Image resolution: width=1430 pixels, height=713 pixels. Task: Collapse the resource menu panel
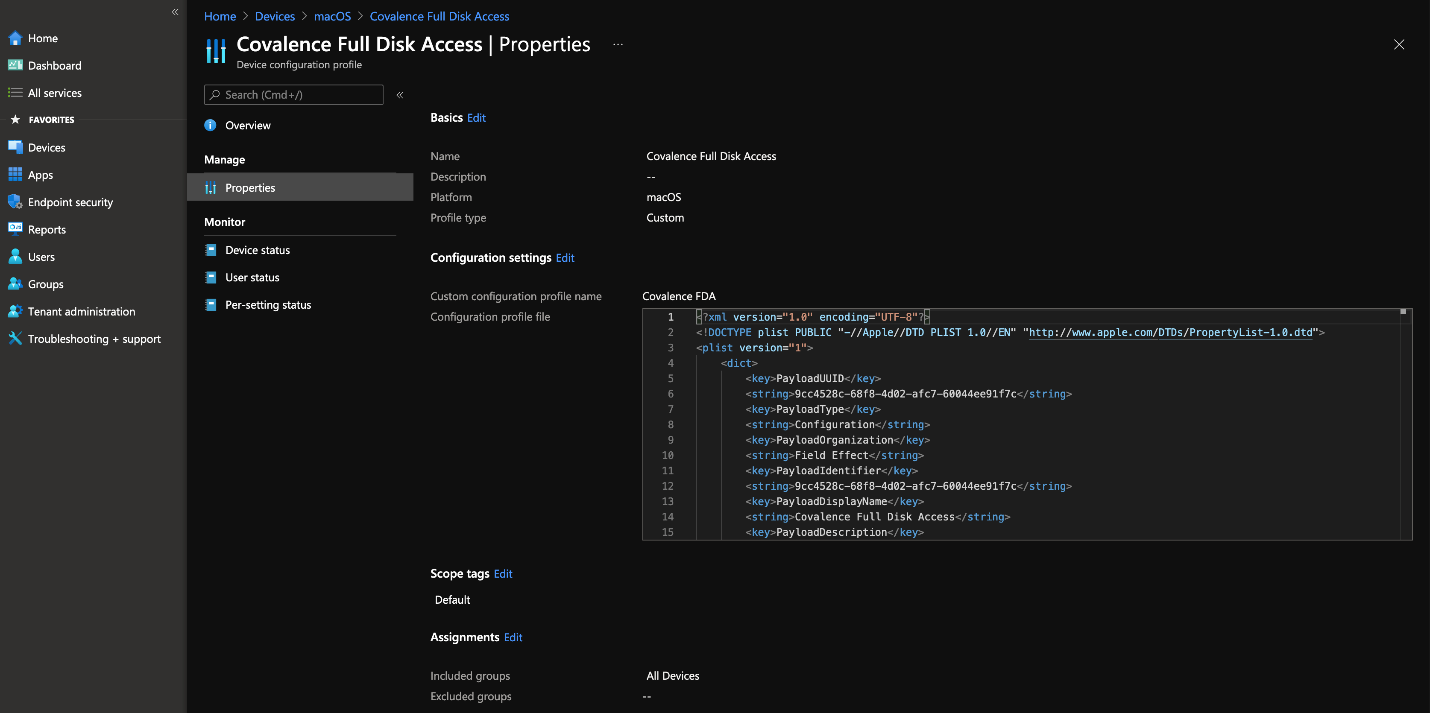(399, 95)
